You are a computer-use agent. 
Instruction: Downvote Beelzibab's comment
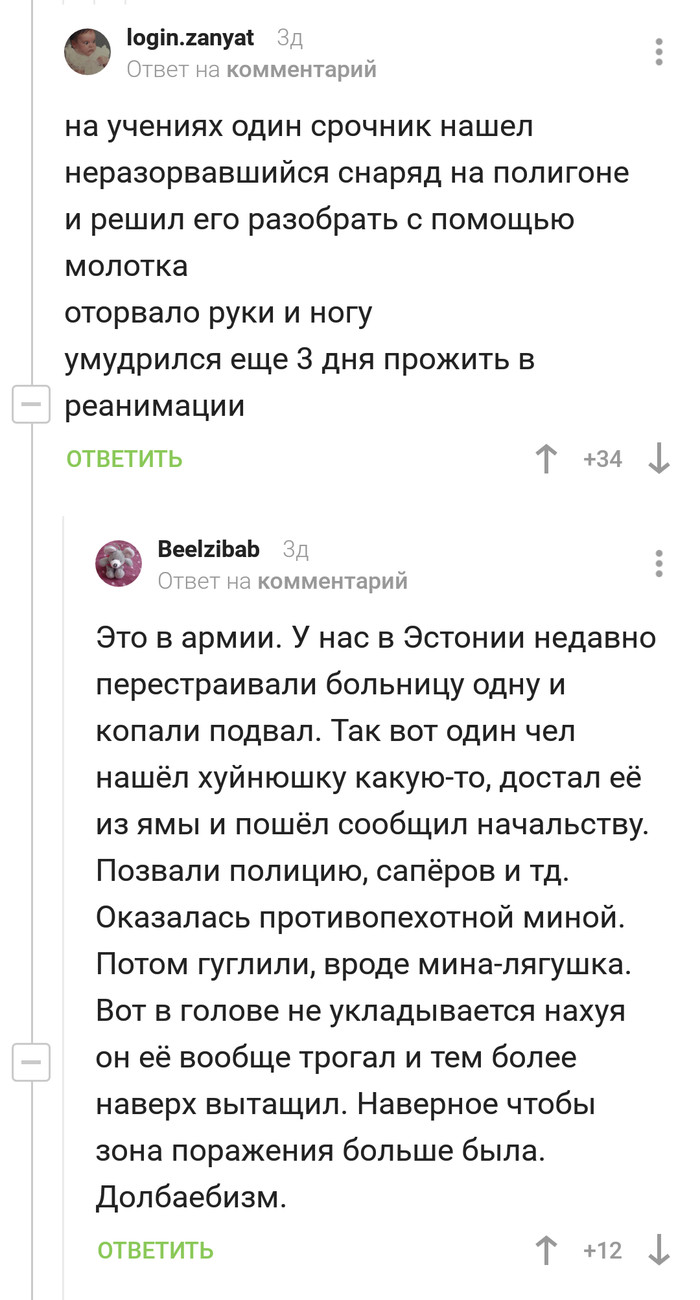(659, 1250)
